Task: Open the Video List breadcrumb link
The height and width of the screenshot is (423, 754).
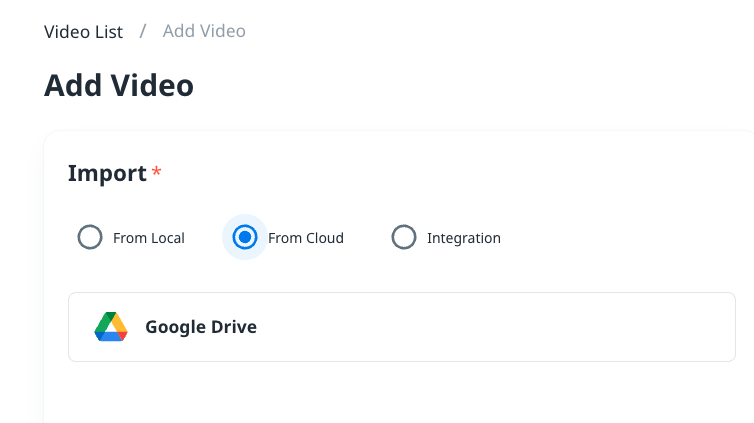Action: (83, 32)
